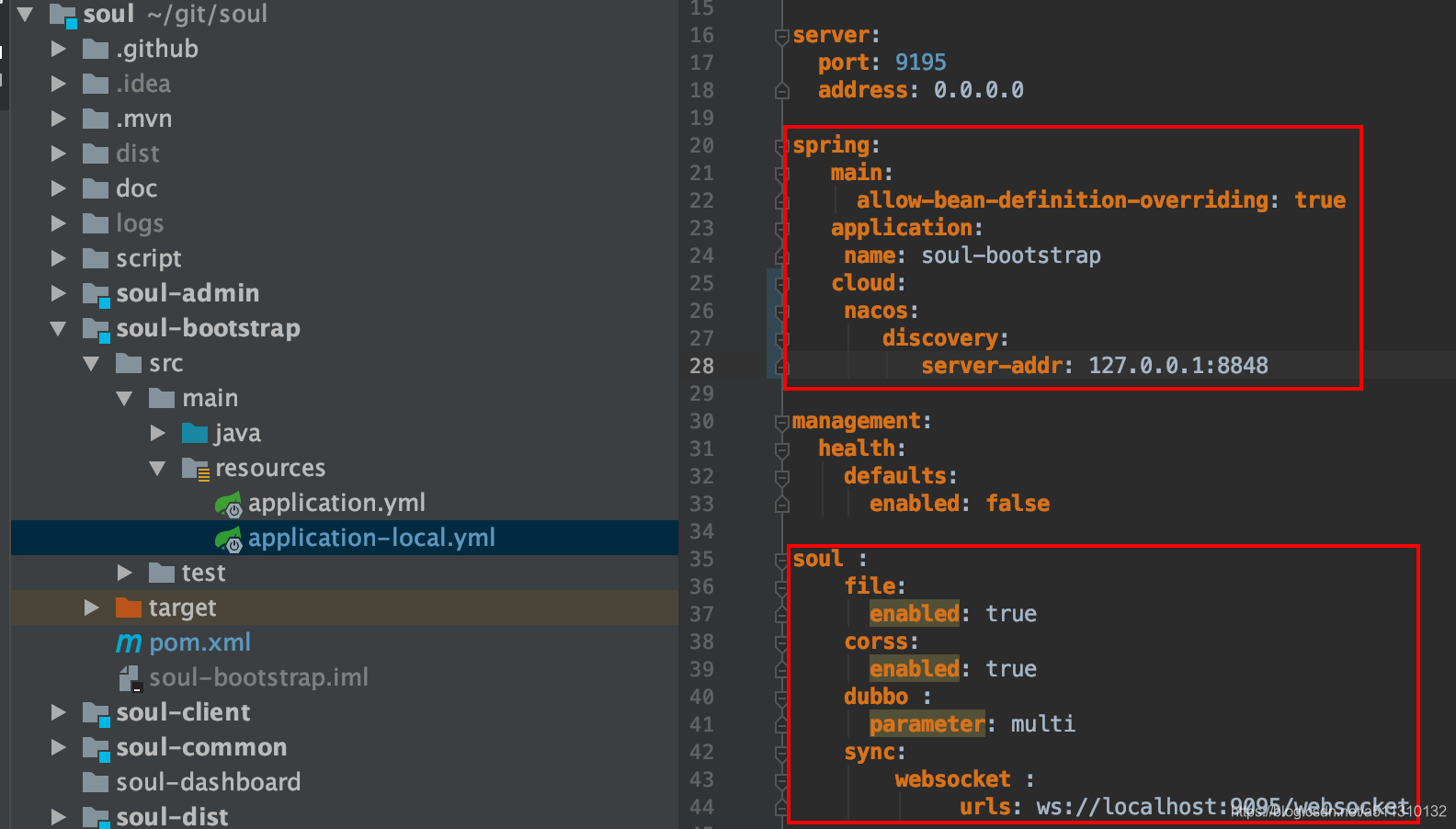
Task: Expand the .github folder arrow
Action: [x=59, y=49]
